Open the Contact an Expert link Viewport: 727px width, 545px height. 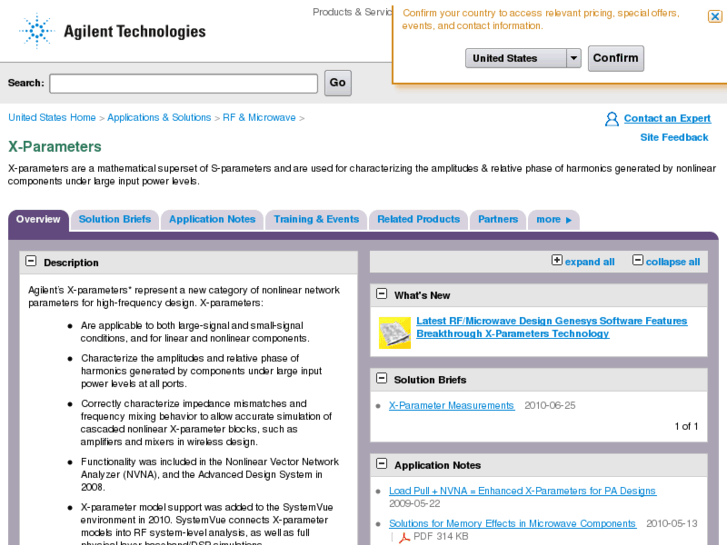click(667, 118)
